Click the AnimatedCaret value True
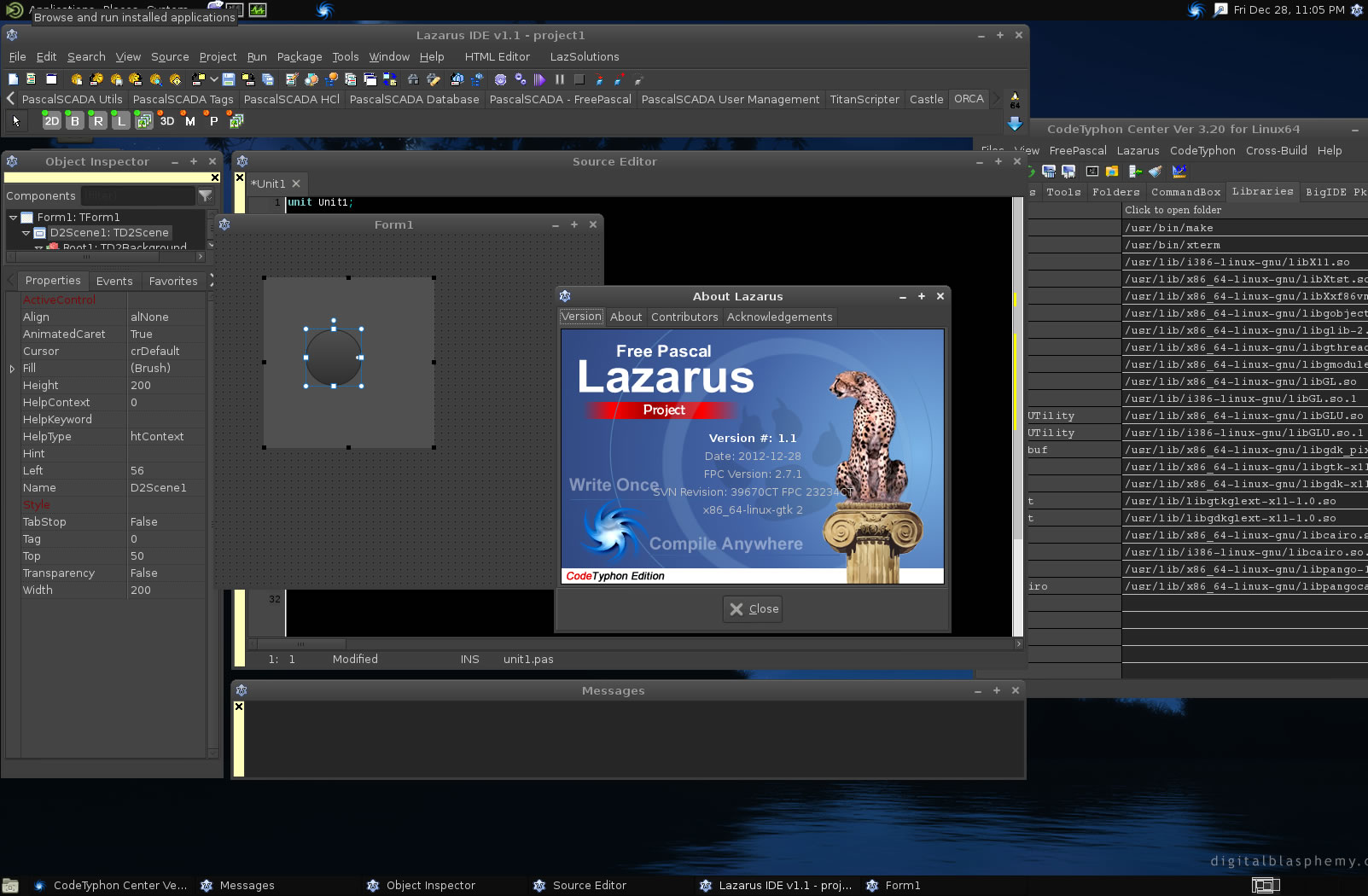The image size is (1368, 896). click(x=166, y=335)
